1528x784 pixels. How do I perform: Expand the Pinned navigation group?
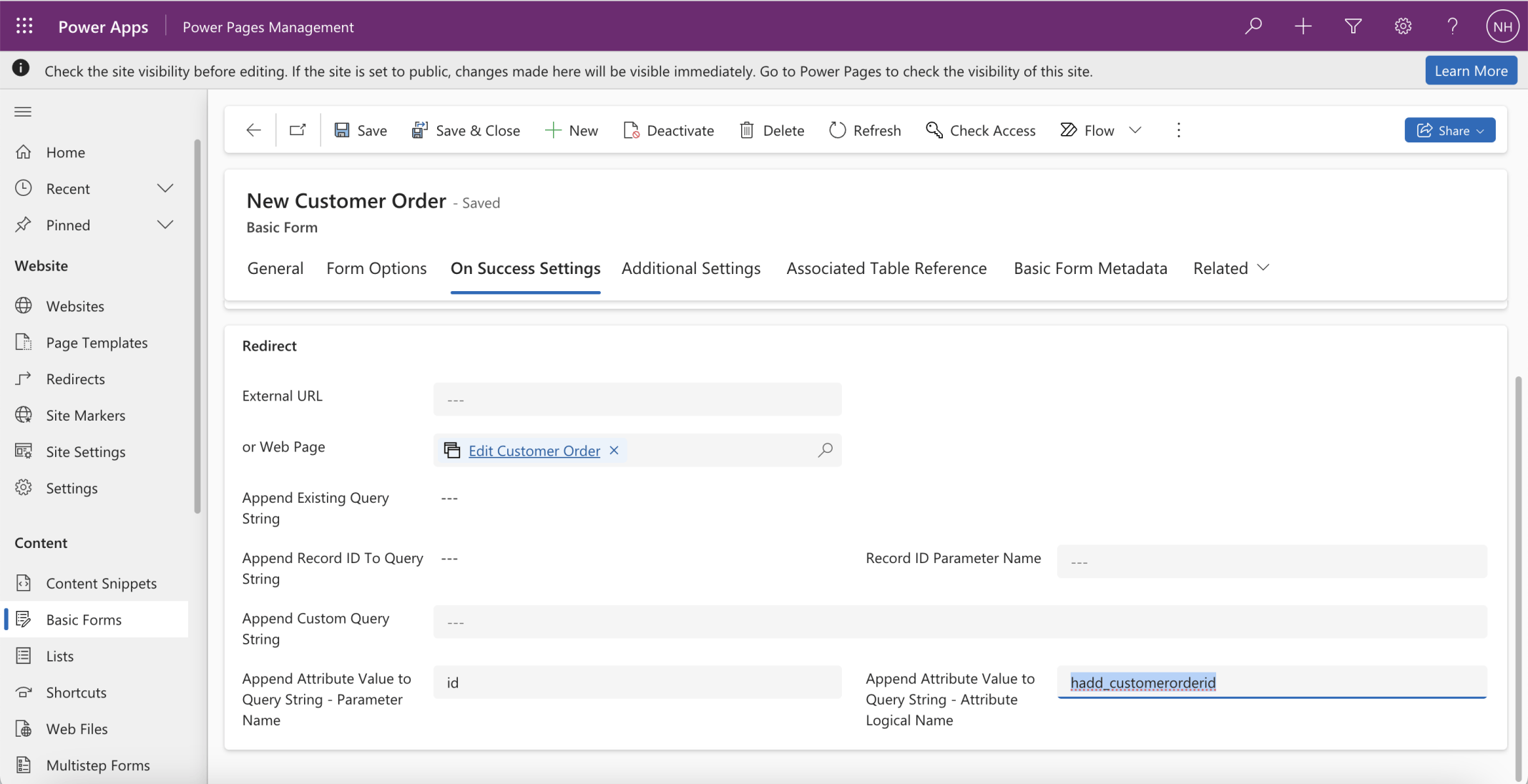coord(165,225)
